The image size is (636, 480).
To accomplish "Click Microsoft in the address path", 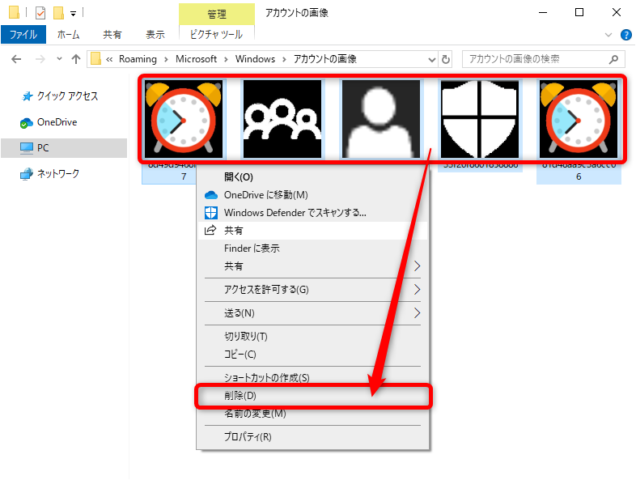I will (x=196, y=59).
